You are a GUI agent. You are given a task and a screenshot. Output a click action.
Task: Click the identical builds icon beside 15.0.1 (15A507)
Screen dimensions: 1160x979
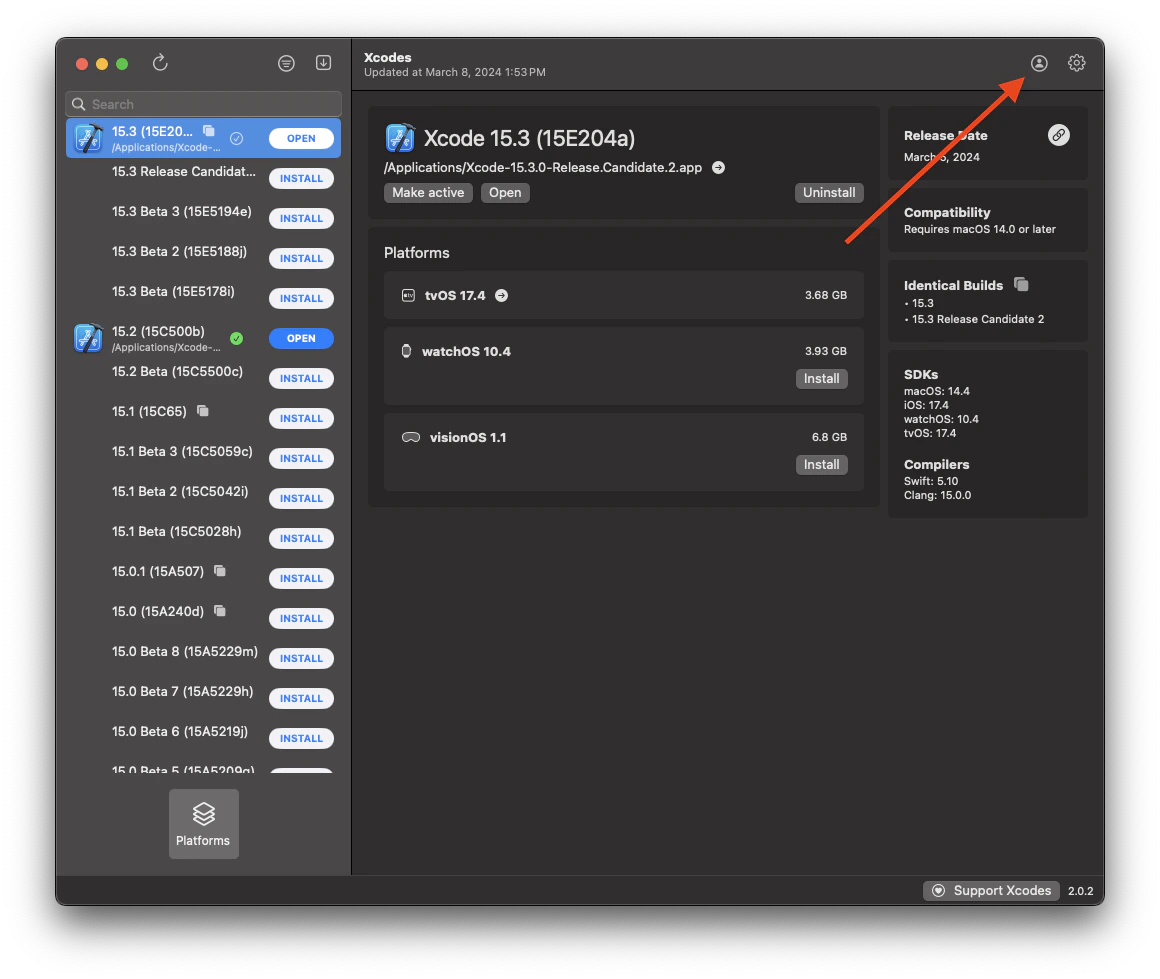[x=220, y=571]
